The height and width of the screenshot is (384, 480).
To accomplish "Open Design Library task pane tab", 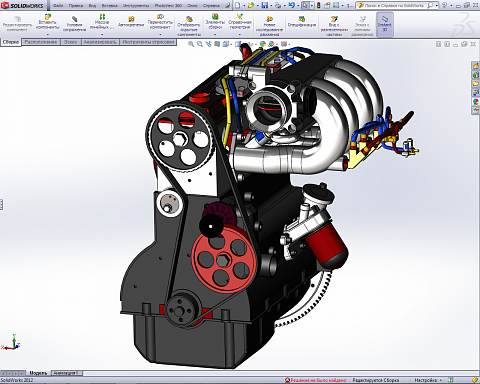I will click(476, 75).
